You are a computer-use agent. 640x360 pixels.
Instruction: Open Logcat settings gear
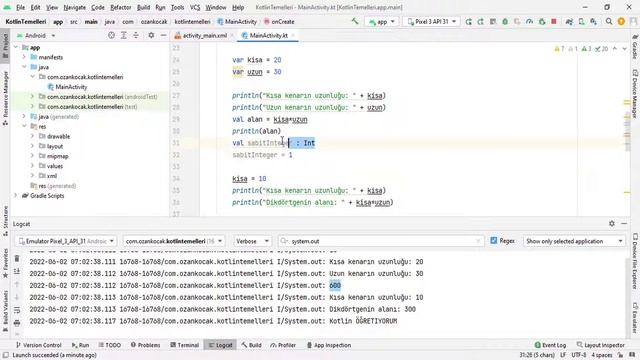tap(611, 224)
